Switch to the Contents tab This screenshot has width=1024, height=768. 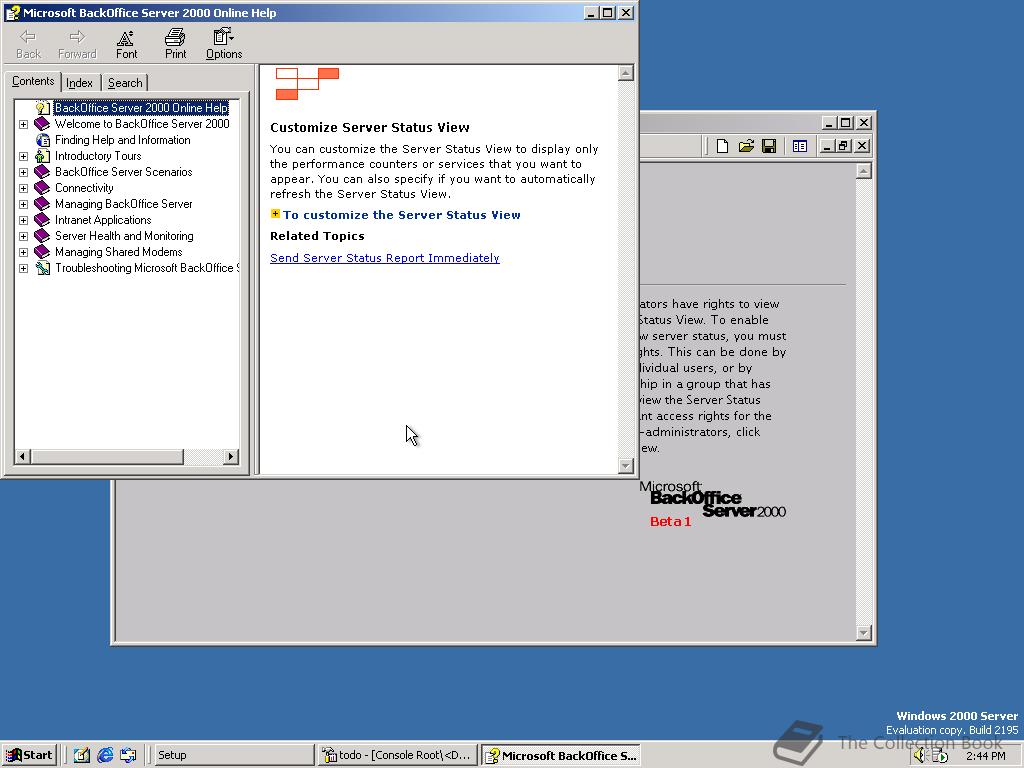(33, 82)
